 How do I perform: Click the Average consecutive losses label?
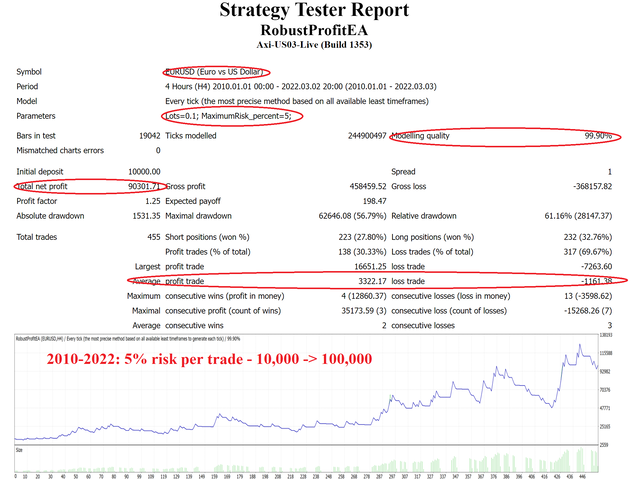click(x=423, y=325)
